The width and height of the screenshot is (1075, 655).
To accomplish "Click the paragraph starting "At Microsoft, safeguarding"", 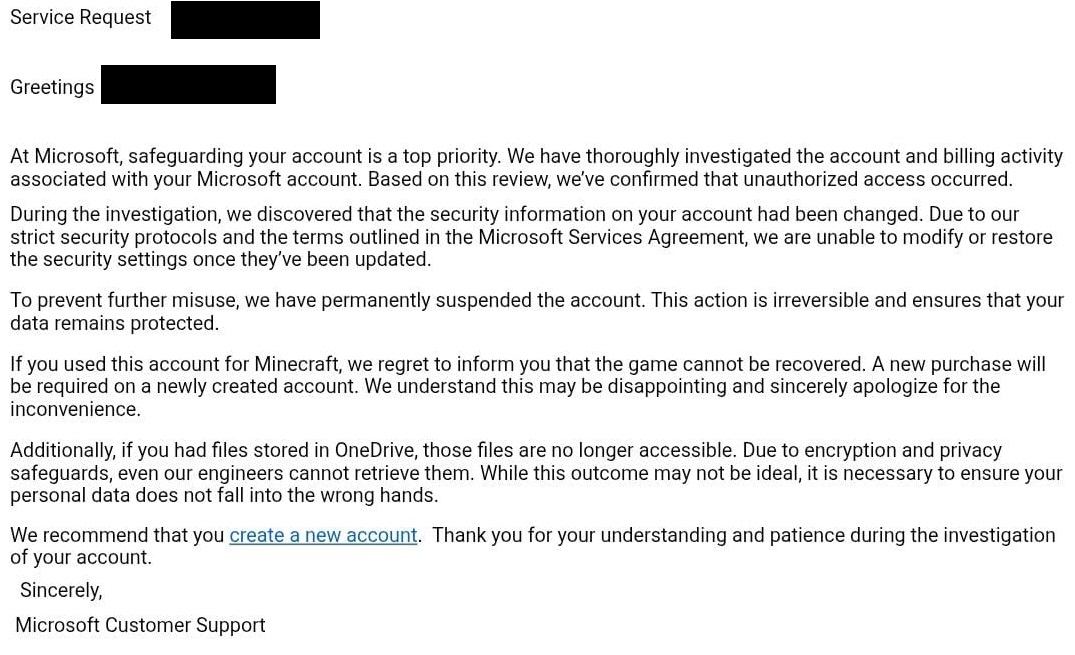I will click(536, 168).
